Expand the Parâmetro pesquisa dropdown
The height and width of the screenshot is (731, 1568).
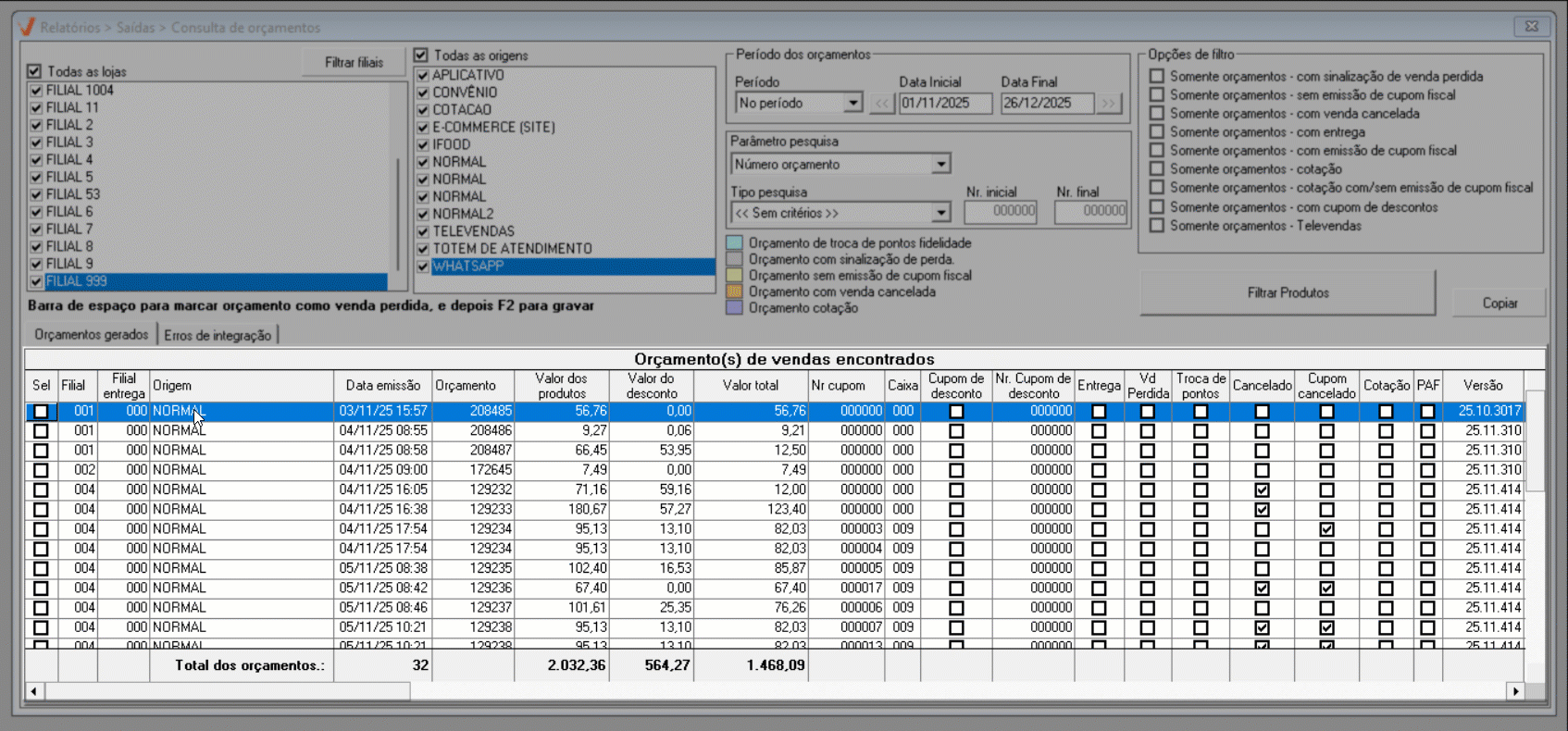(x=940, y=165)
